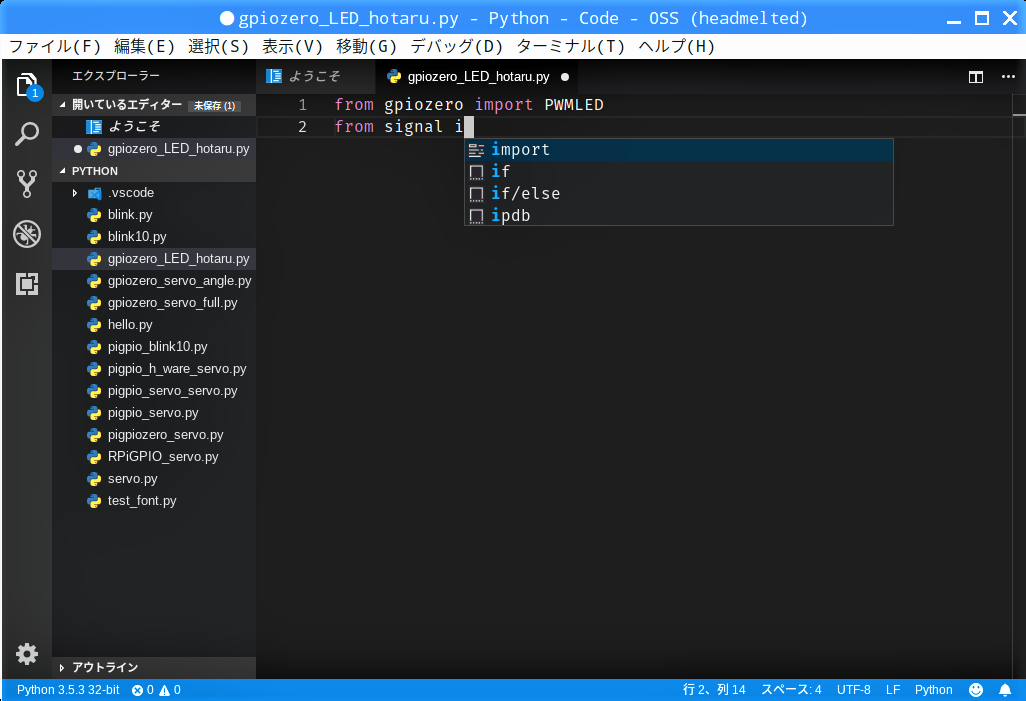Expand the .vscode folder
The height and width of the screenshot is (701, 1026).
tap(75, 193)
